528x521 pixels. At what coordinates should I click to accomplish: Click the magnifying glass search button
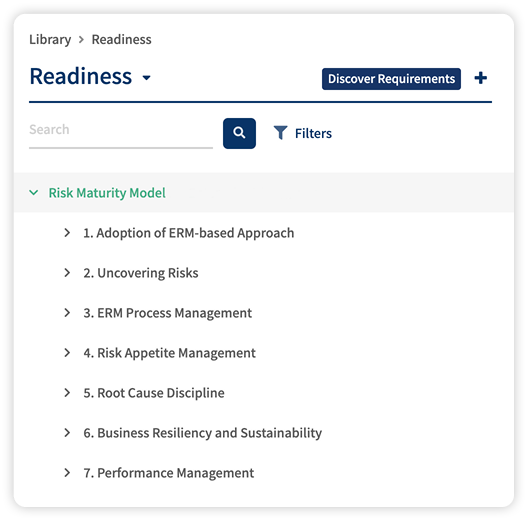[239, 133]
